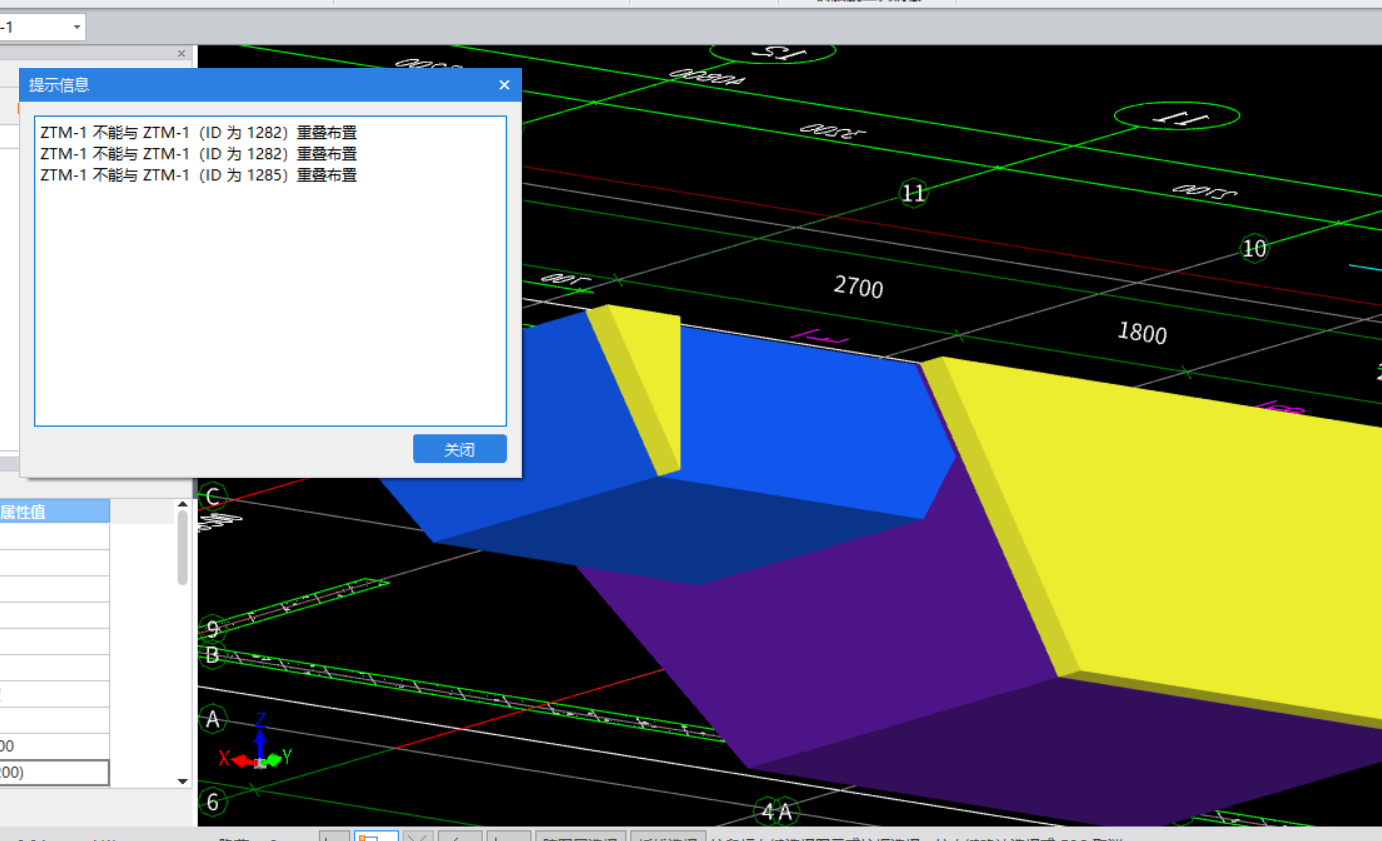Close the left side panel with its X
This screenshot has width=1382, height=841.
181,54
